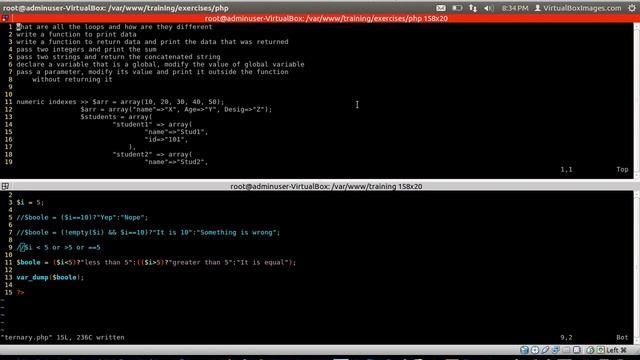
Task: Open the VirtualBoxImages.com user menu
Action: tap(578, 8)
